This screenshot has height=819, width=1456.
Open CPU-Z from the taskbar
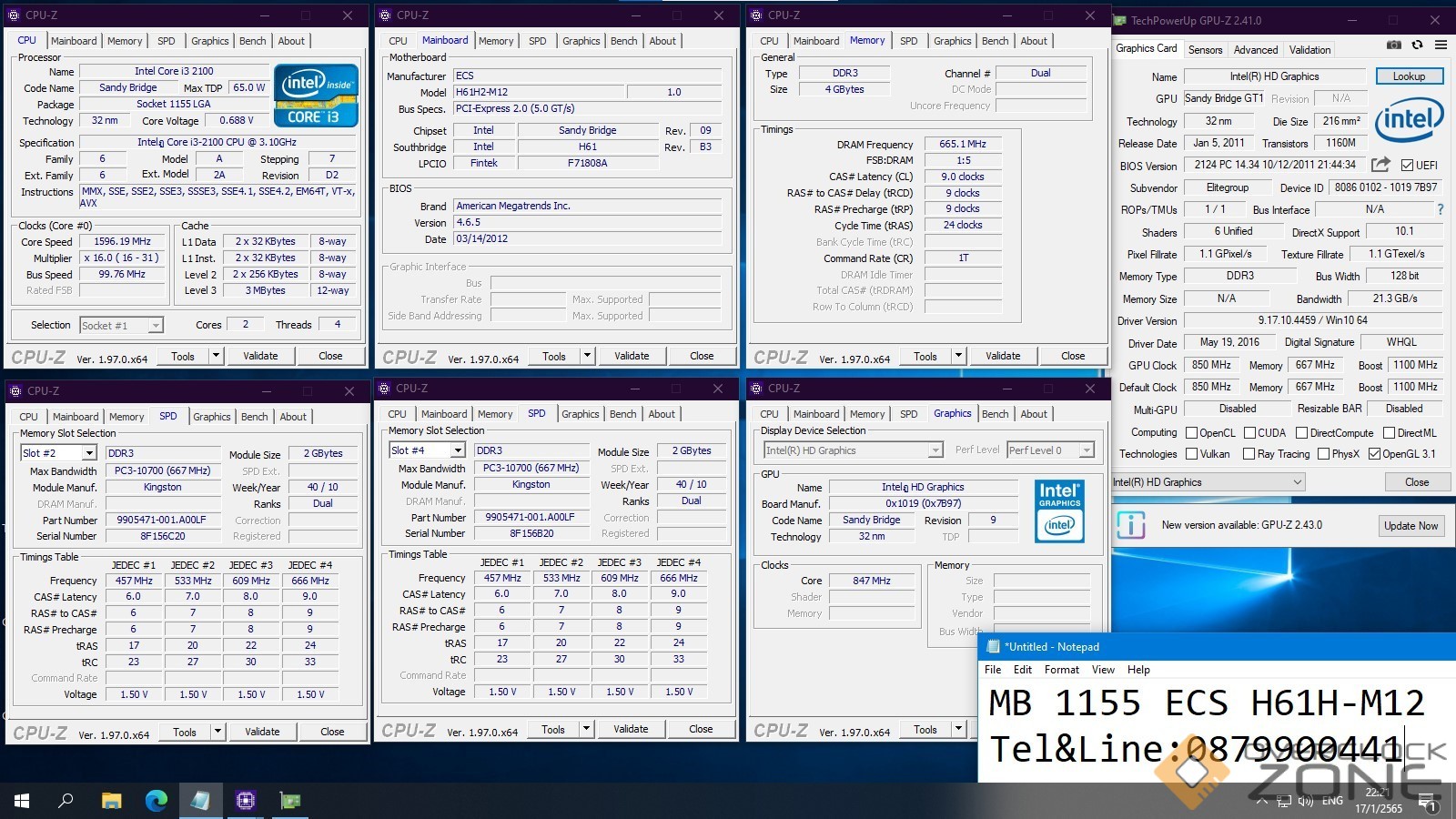click(x=246, y=801)
